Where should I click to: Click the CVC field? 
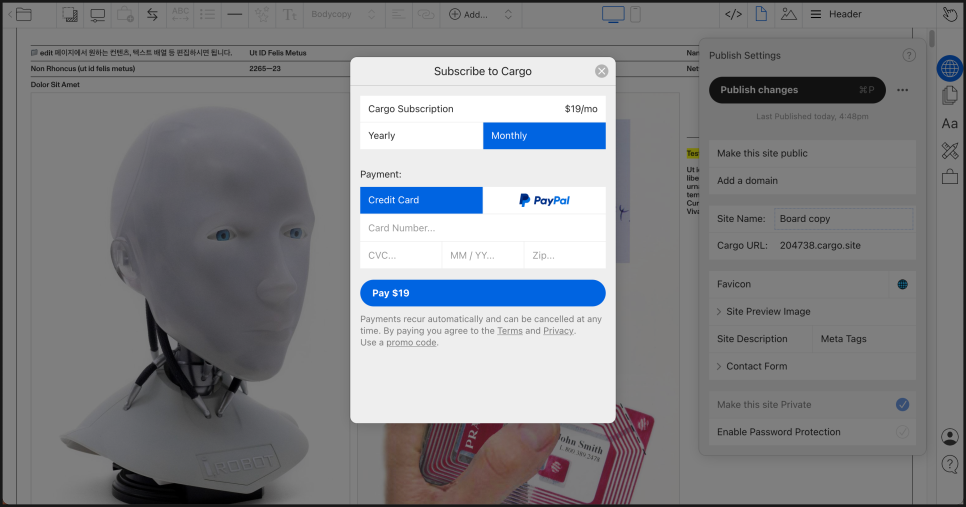(400, 255)
